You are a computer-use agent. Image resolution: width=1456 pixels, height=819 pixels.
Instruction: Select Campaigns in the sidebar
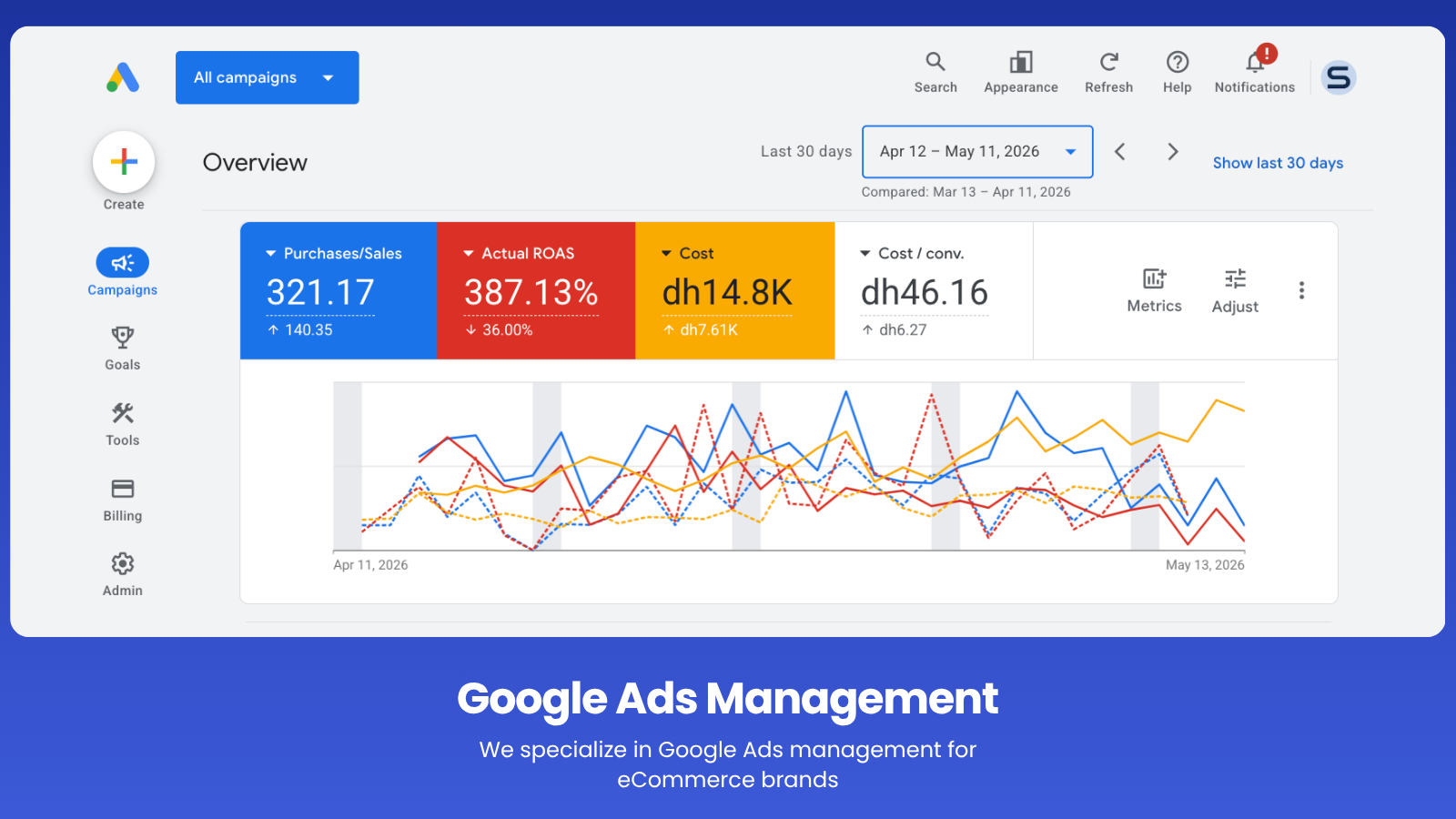pyautogui.click(x=123, y=273)
